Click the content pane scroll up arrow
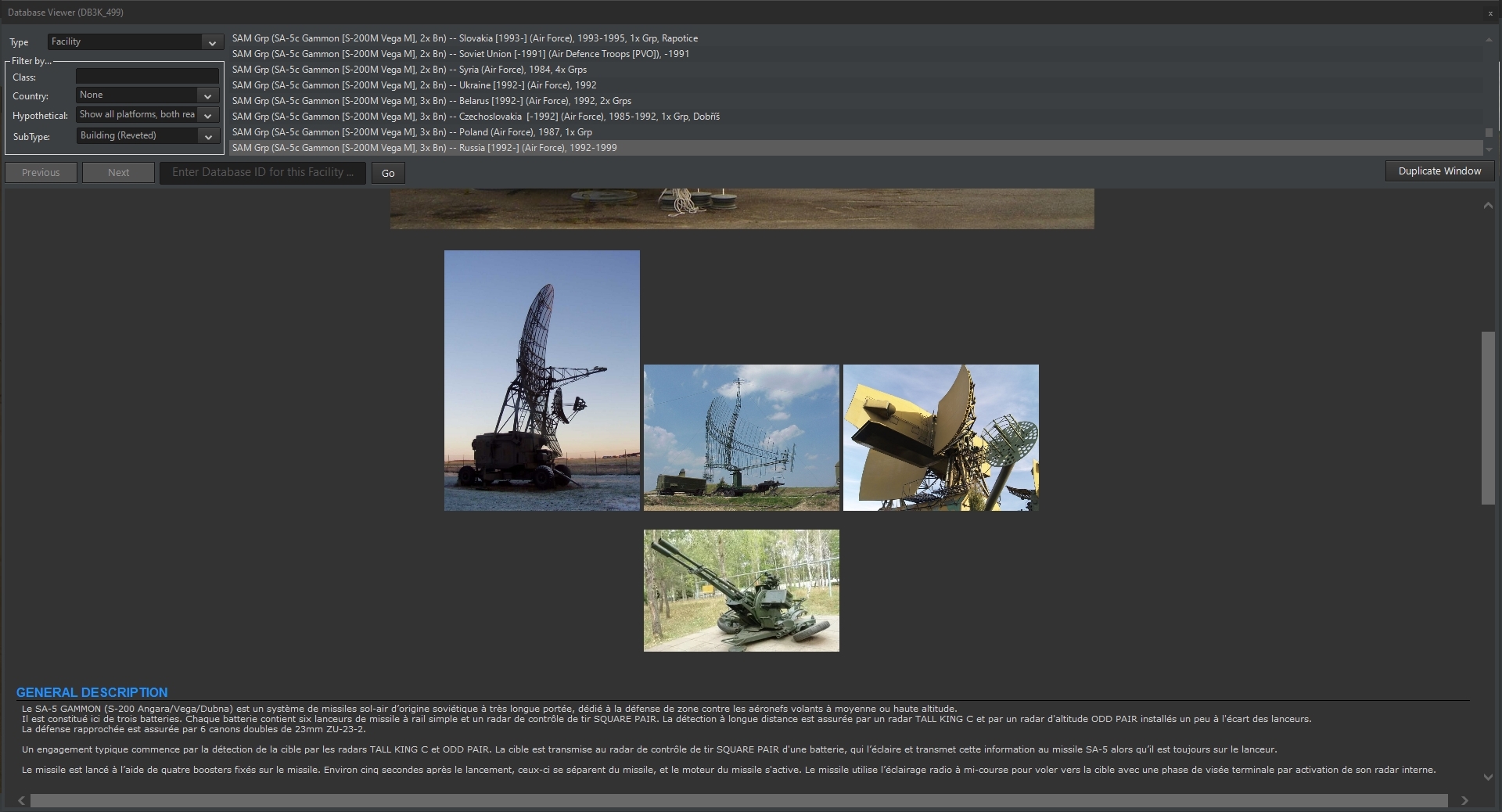The height and width of the screenshot is (812, 1502). point(1488,206)
